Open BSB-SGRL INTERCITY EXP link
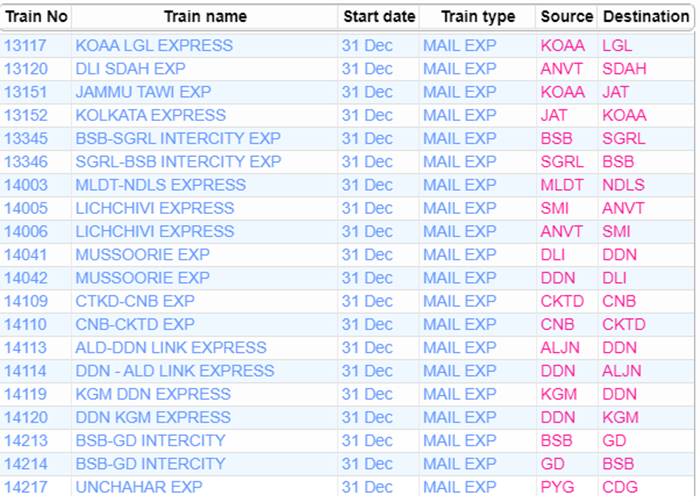This screenshot has width=700, height=502. [178, 138]
